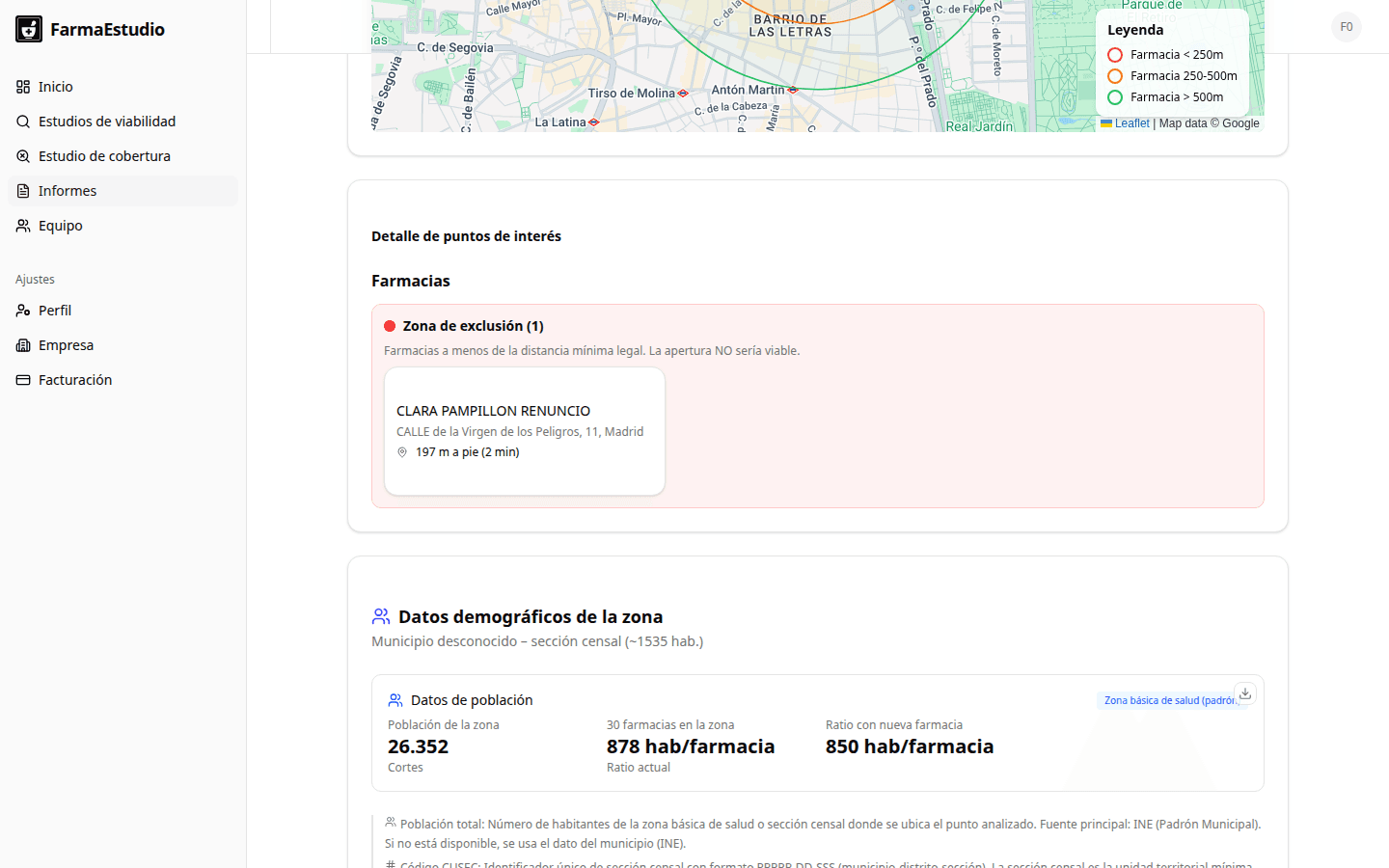Download the population data card
Screen dimensions: 1389x868
click(1245, 693)
